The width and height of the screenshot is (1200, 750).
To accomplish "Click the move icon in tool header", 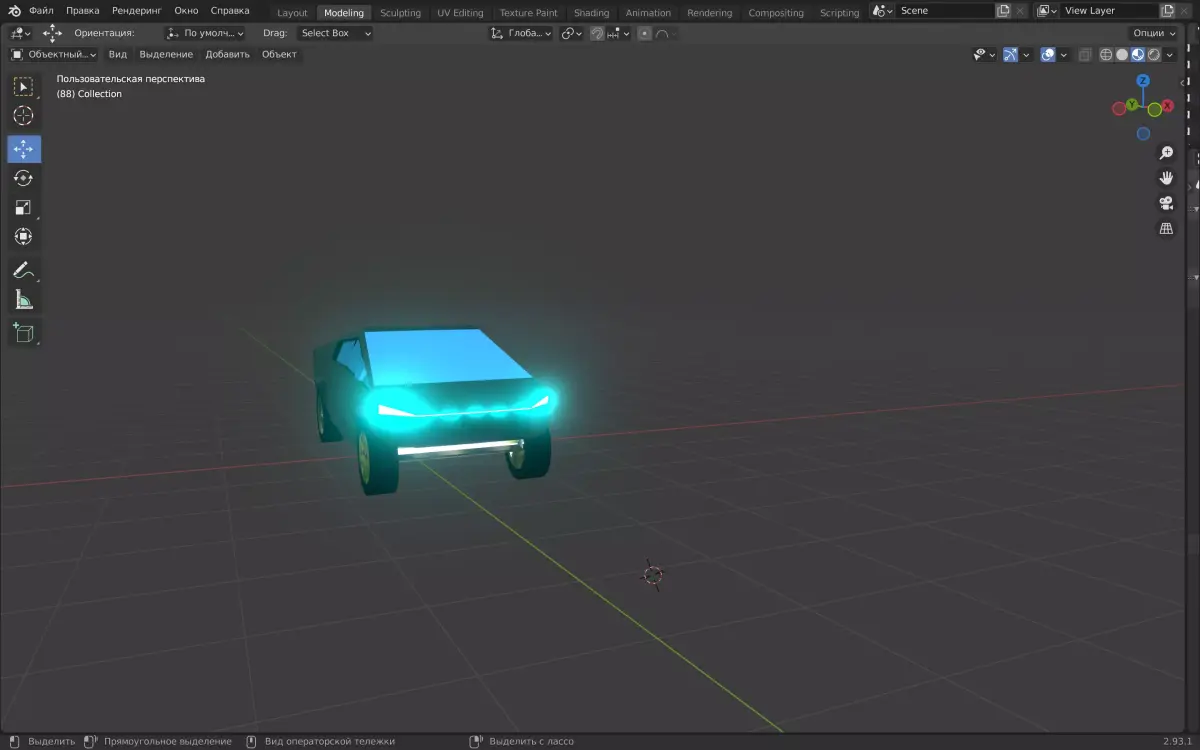I will (53, 33).
